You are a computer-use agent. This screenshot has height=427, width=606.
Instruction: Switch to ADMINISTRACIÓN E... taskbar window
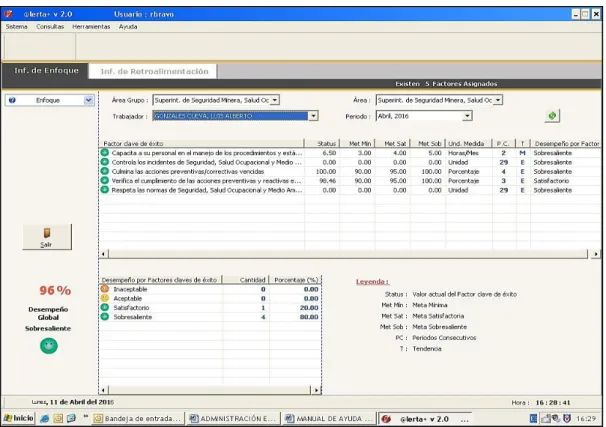tap(234, 418)
